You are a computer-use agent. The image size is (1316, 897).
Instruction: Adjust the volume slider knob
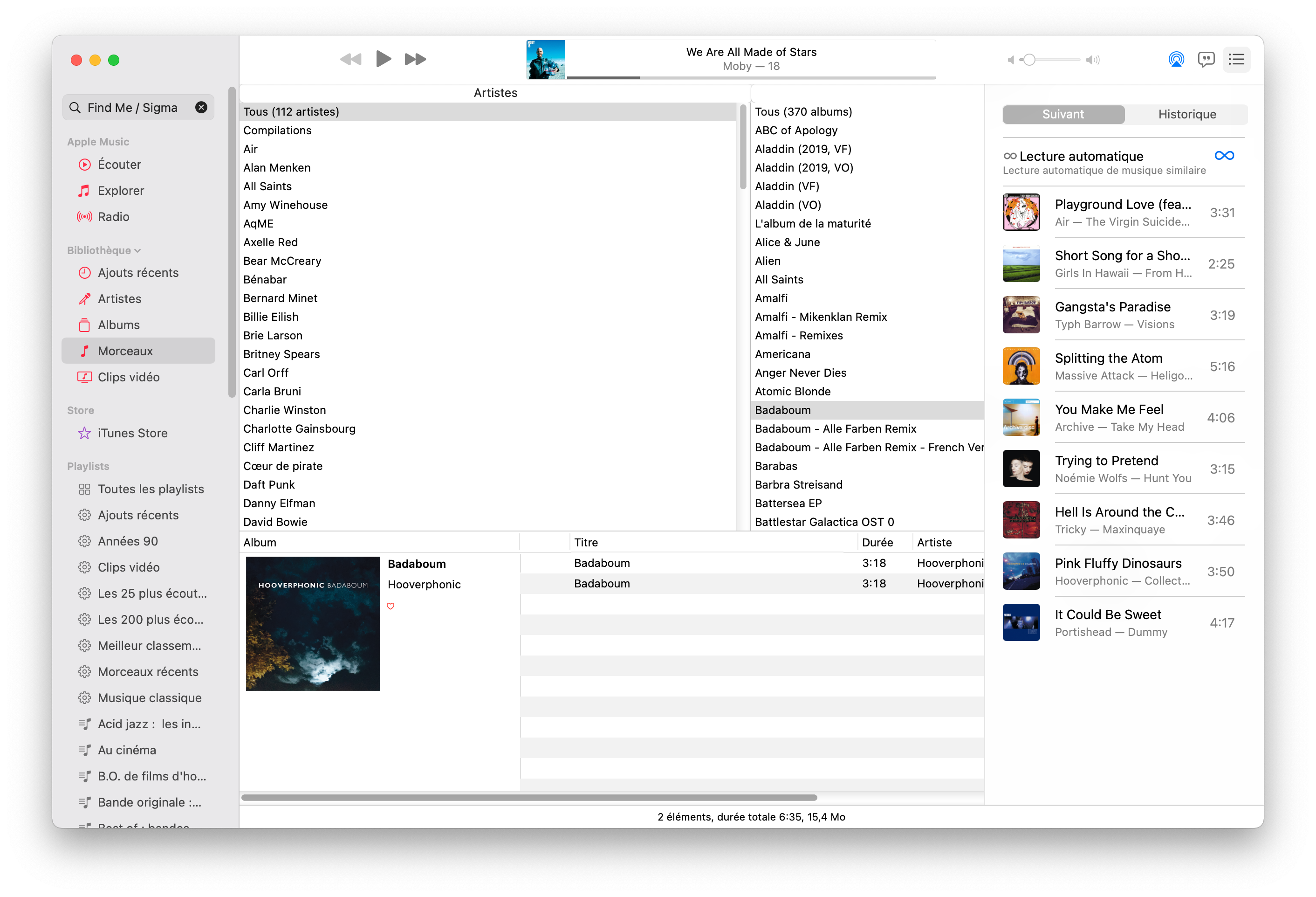click(x=1029, y=60)
